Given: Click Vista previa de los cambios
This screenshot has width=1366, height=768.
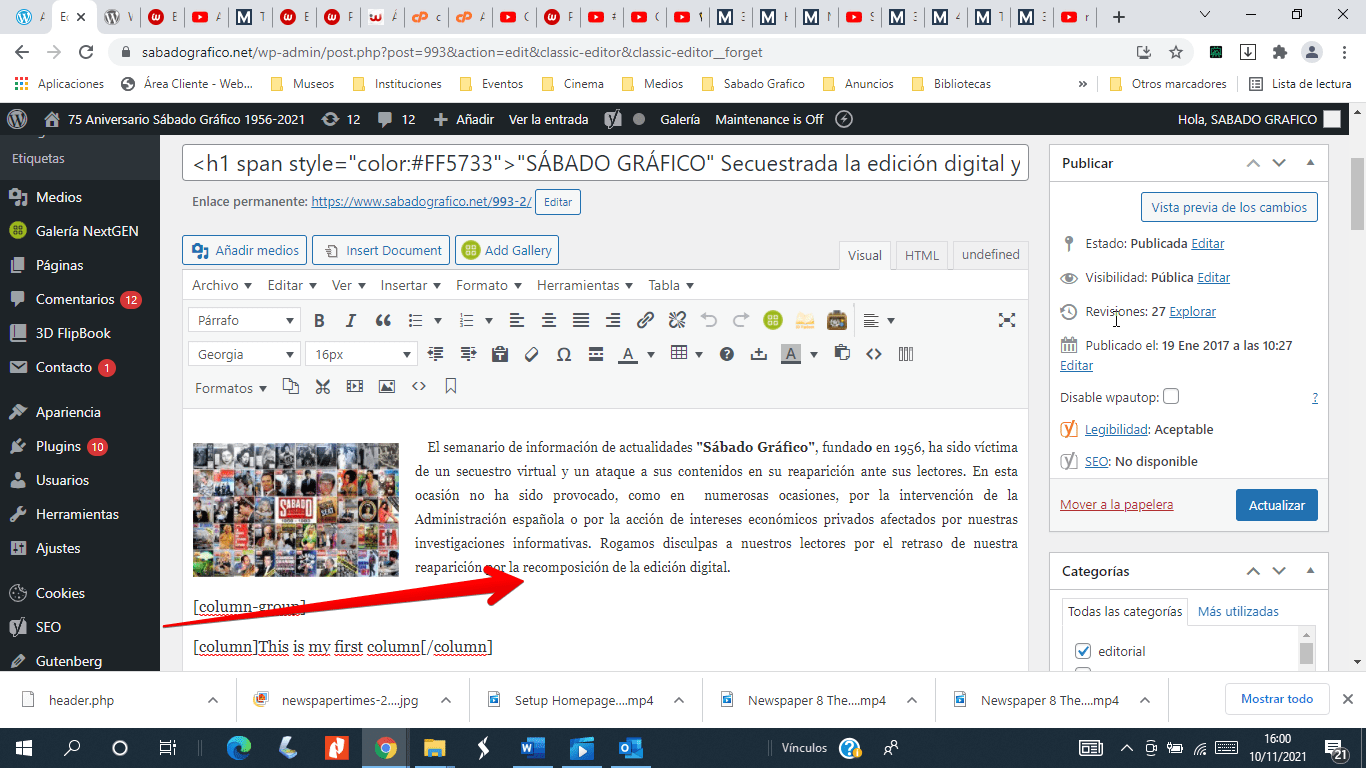Looking at the screenshot, I should point(1229,208).
